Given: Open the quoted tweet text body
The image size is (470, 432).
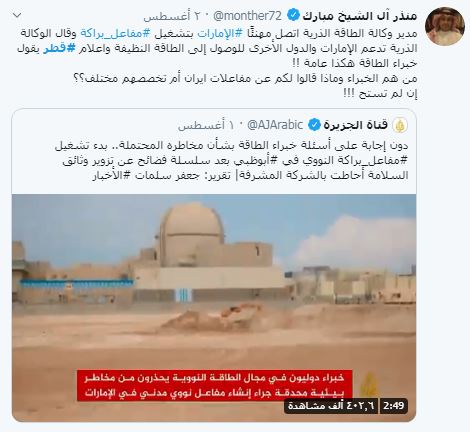Looking at the screenshot, I should pos(232,160).
